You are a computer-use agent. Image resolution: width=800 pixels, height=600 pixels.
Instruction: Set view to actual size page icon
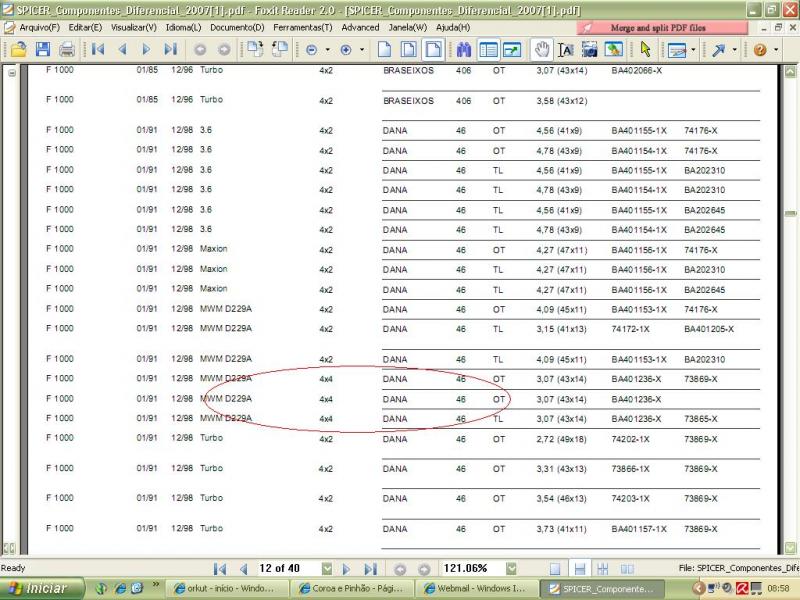[384, 49]
